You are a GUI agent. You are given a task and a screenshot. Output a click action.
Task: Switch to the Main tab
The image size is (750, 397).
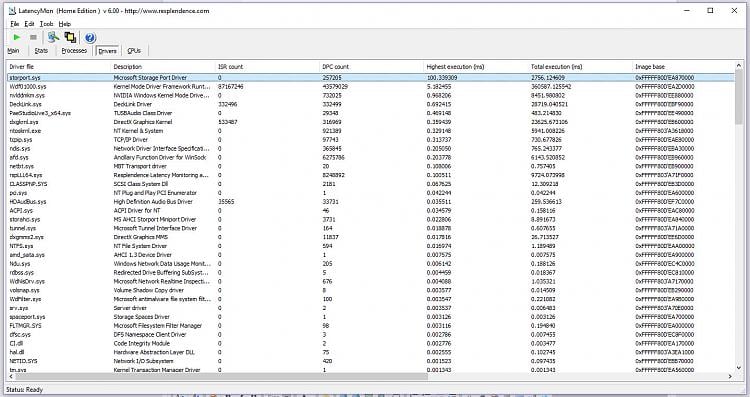point(13,51)
